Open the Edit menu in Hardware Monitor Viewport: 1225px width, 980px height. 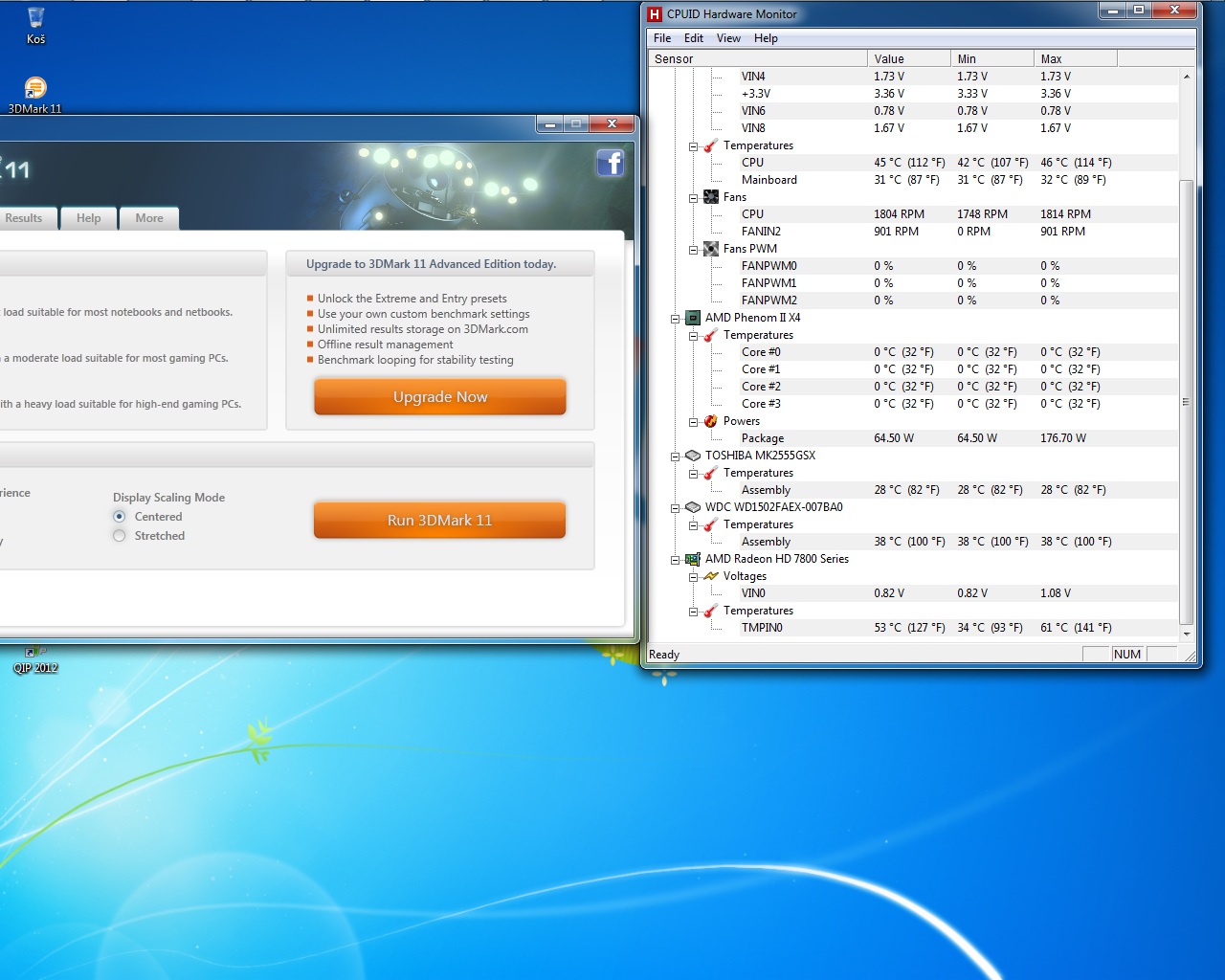694,38
